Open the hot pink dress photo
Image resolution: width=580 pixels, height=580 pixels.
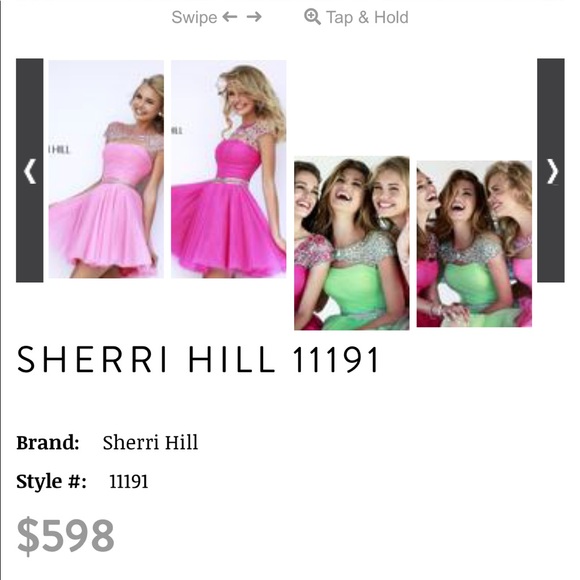click(x=228, y=169)
